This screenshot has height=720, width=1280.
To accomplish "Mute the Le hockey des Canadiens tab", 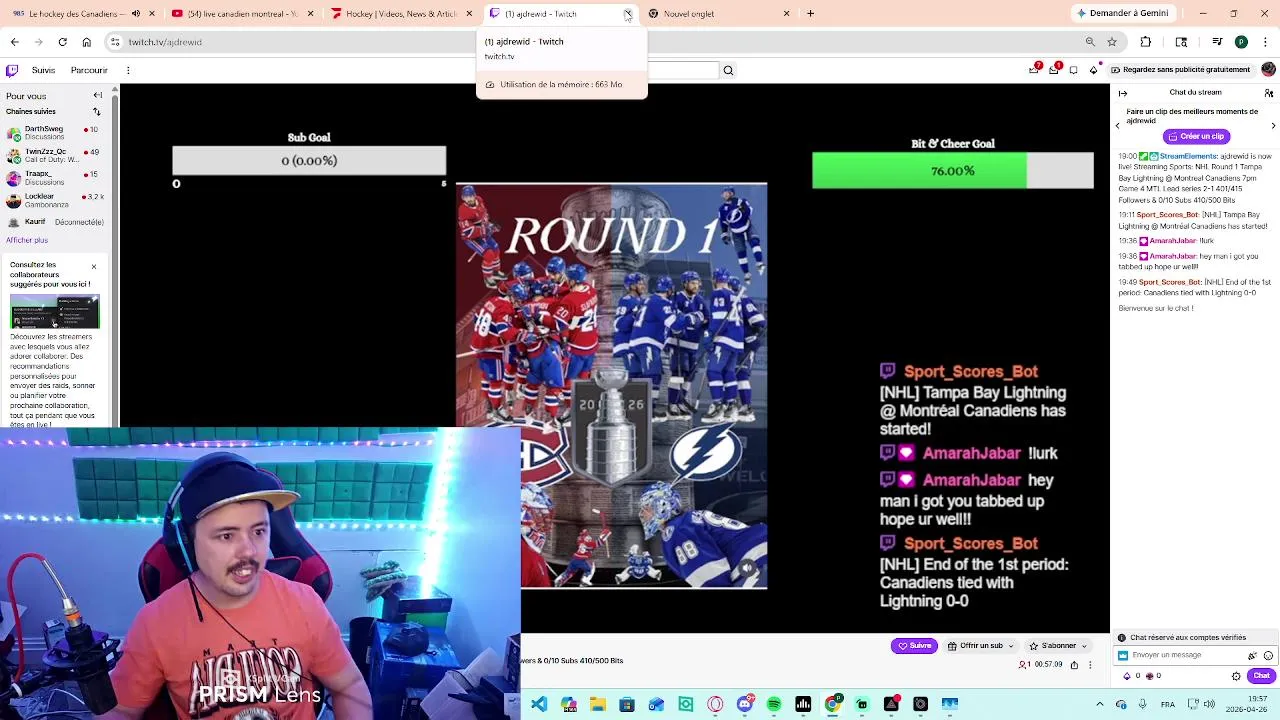I will tap(136, 14).
